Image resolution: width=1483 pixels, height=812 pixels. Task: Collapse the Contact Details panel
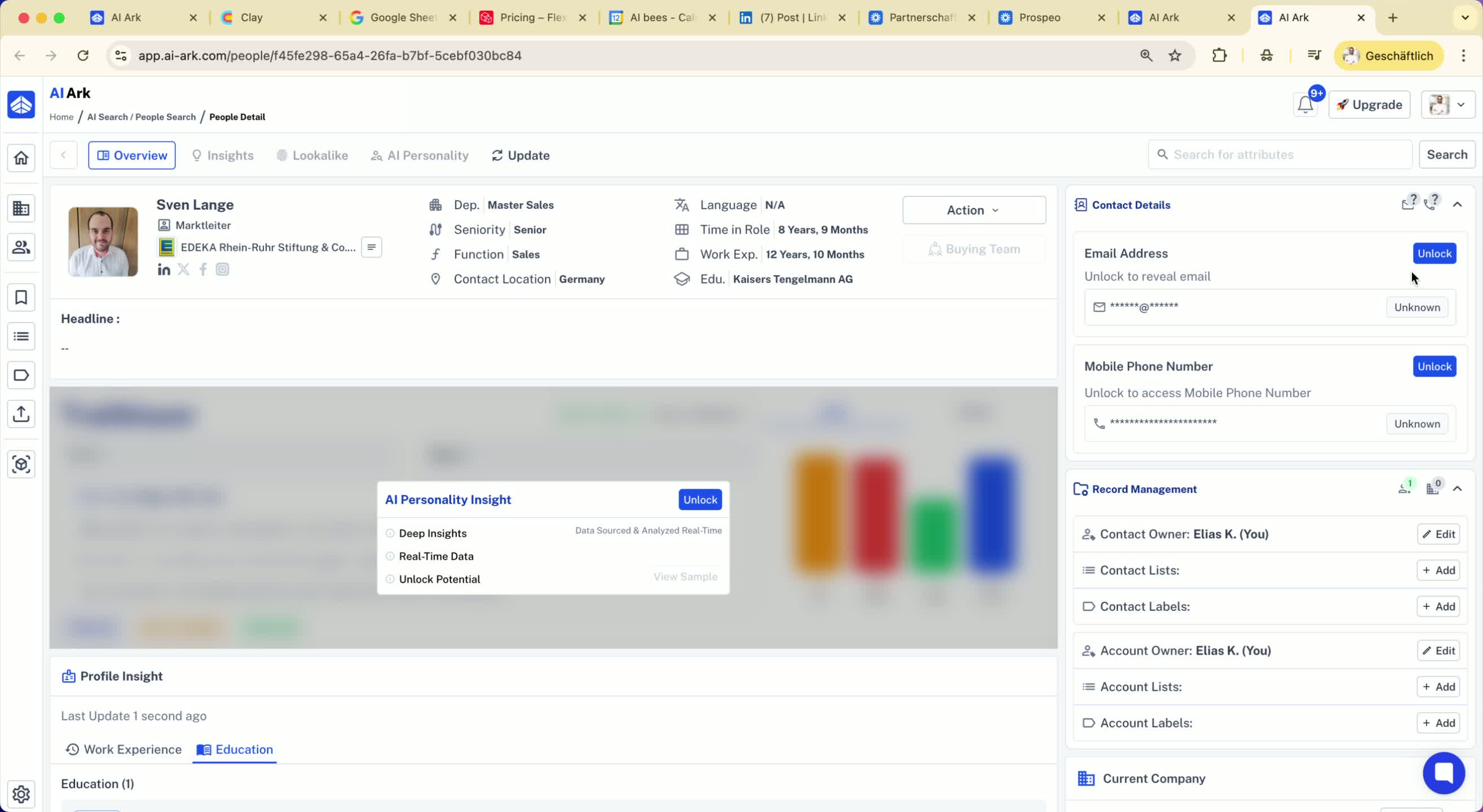click(1457, 205)
